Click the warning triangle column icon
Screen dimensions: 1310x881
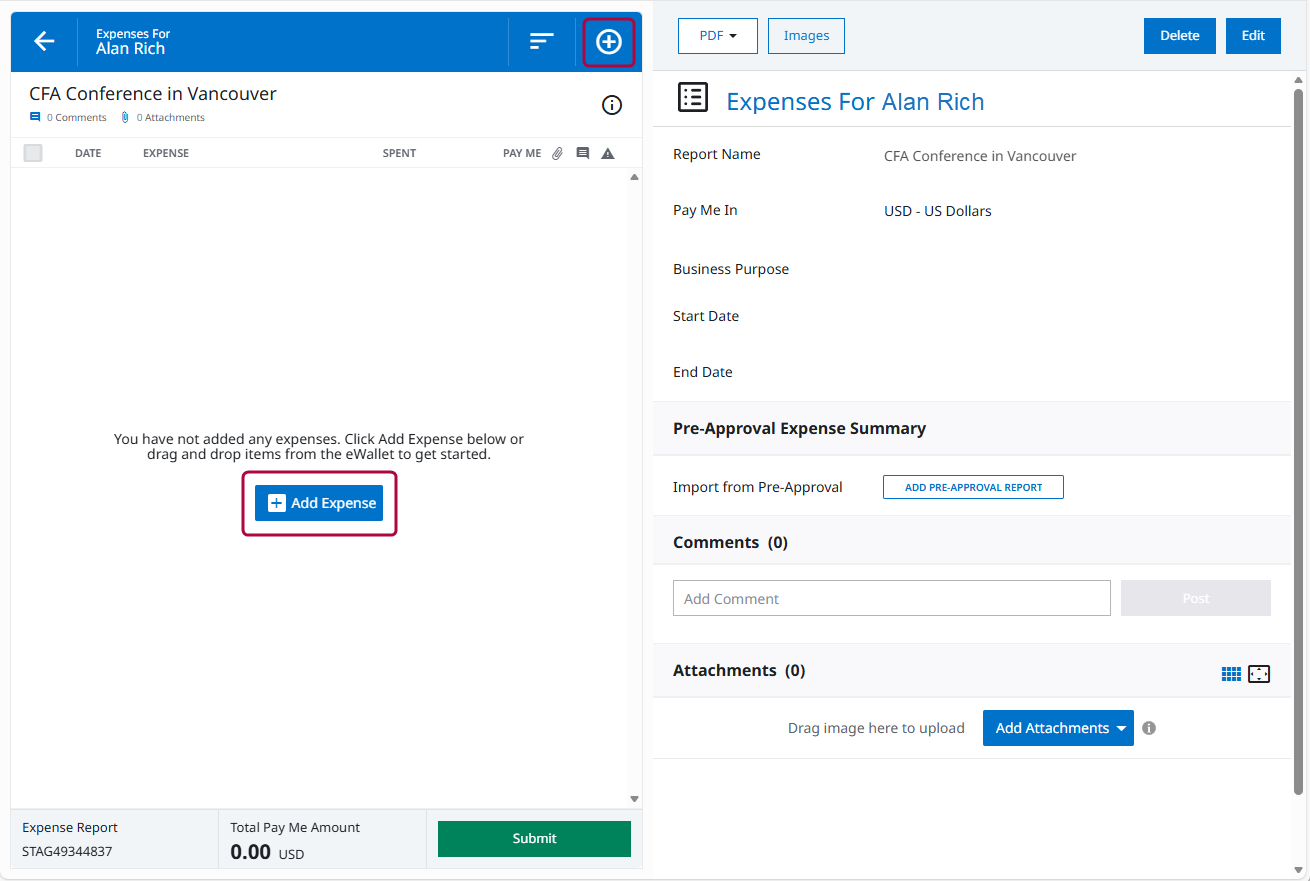pyautogui.click(x=607, y=153)
